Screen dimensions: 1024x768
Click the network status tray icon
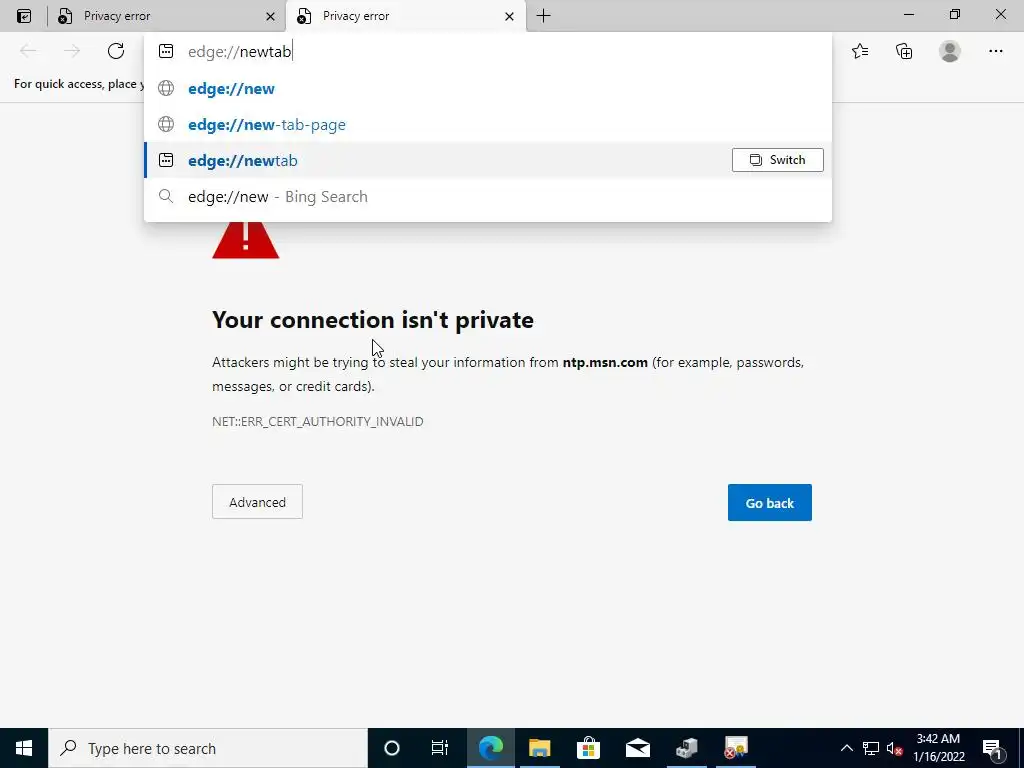point(871,748)
